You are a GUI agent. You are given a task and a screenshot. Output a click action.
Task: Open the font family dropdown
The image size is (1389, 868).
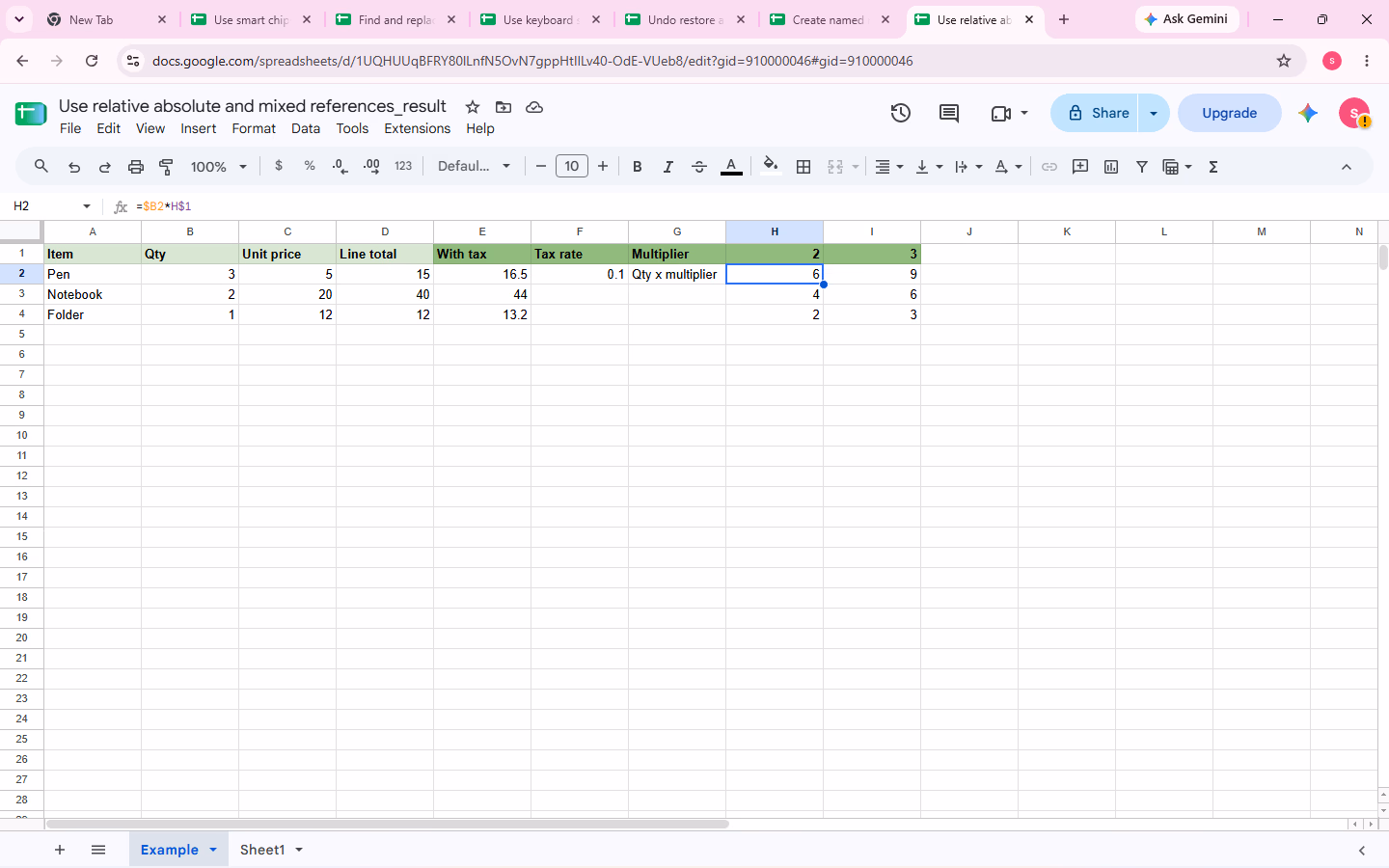click(474, 167)
